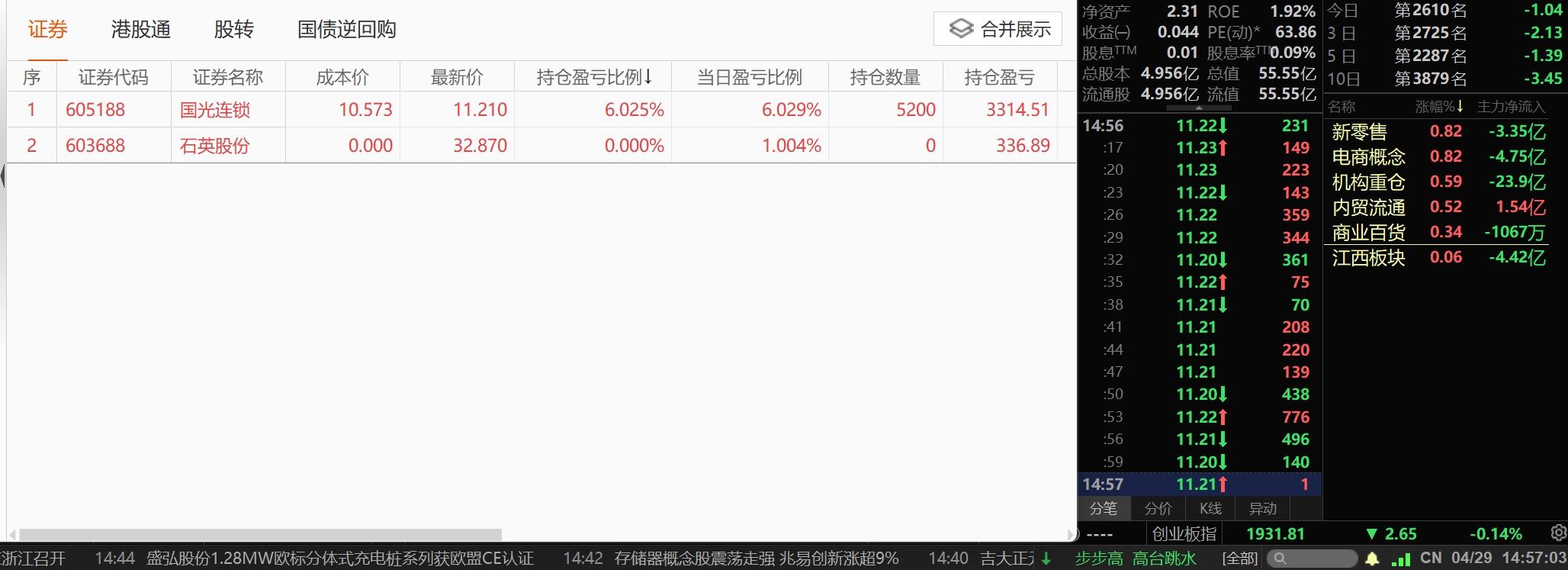Viewport: 1568px width, 570px height.
Task: Open the 盛弘股份 news headline
Action: pyautogui.click(x=340, y=559)
